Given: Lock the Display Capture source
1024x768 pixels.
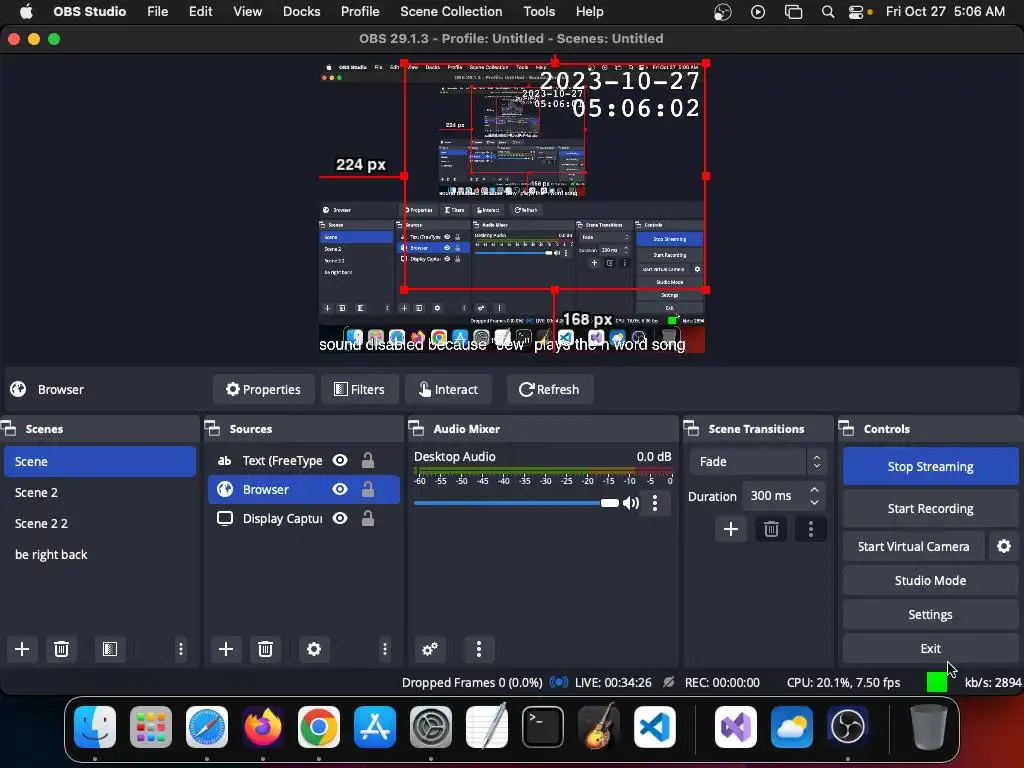Looking at the screenshot, I should point(368,519).
